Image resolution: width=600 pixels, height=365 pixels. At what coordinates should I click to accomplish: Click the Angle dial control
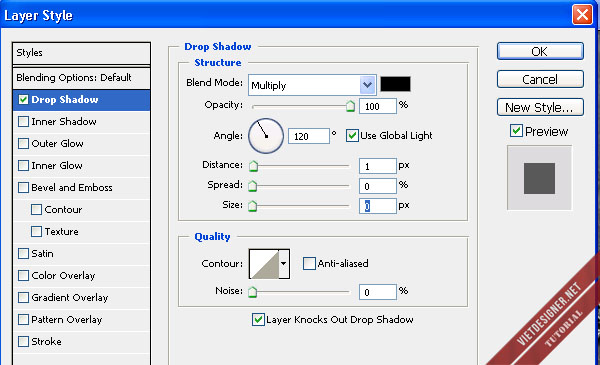(266, 136)
